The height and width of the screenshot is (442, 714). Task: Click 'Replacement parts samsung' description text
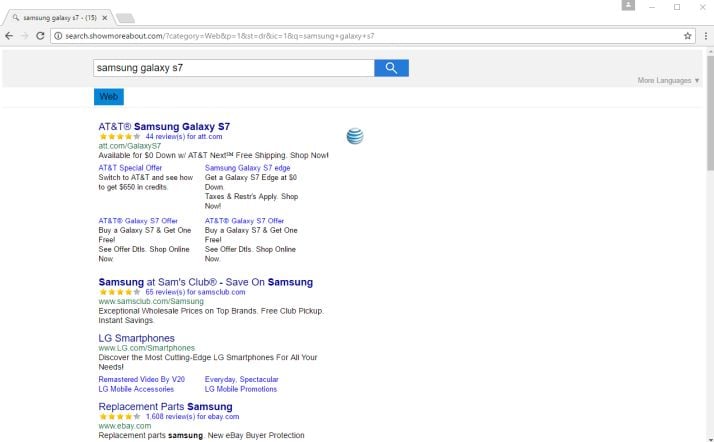tap(201, 436)
